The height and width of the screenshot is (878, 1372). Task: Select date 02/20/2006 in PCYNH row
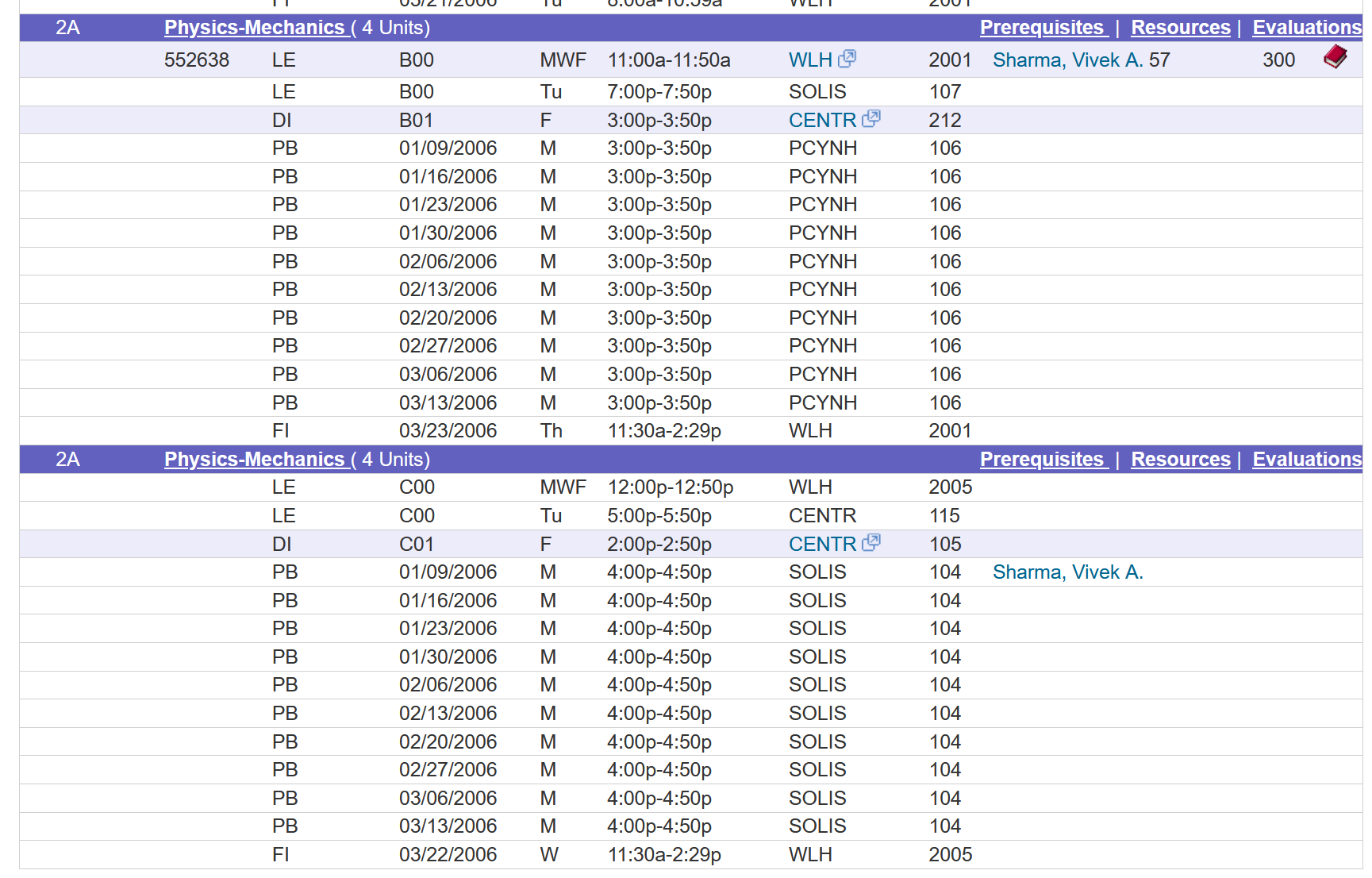448,318
